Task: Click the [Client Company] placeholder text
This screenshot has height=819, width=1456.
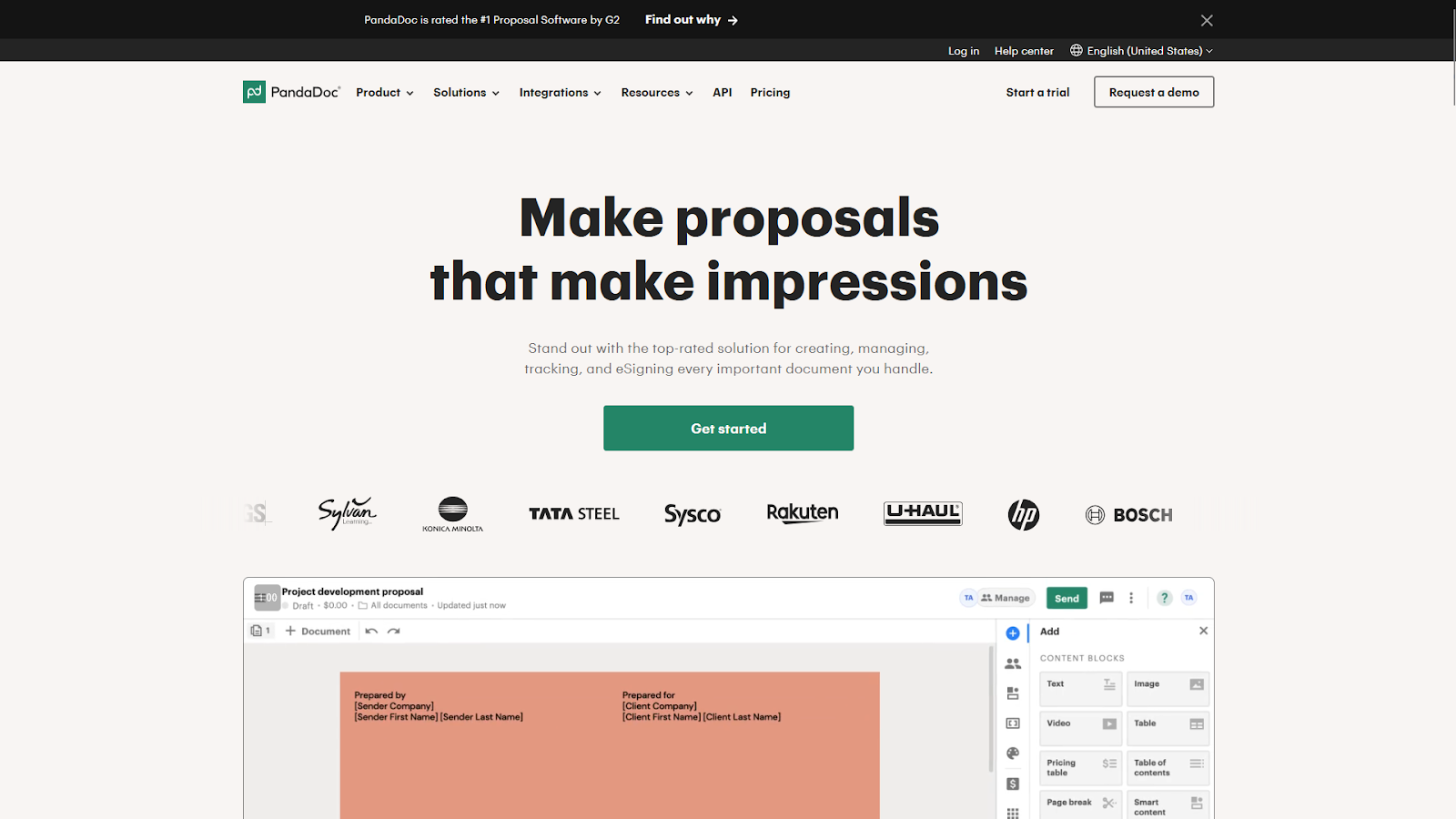Action: pos(660,706)
